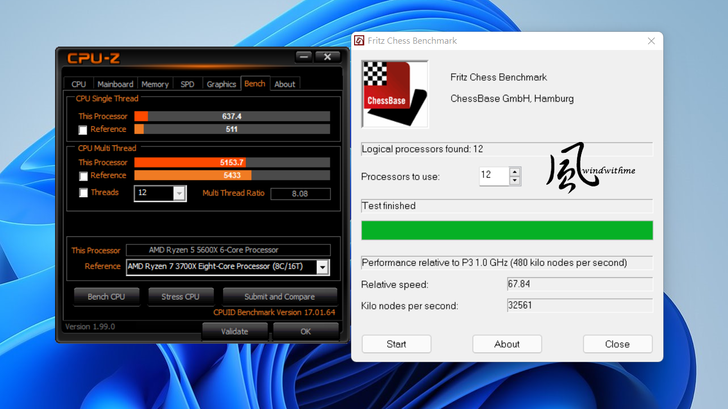Open the SPD tab
The width and height of the screenshot is (728, 409).
(x=187, y=84)
